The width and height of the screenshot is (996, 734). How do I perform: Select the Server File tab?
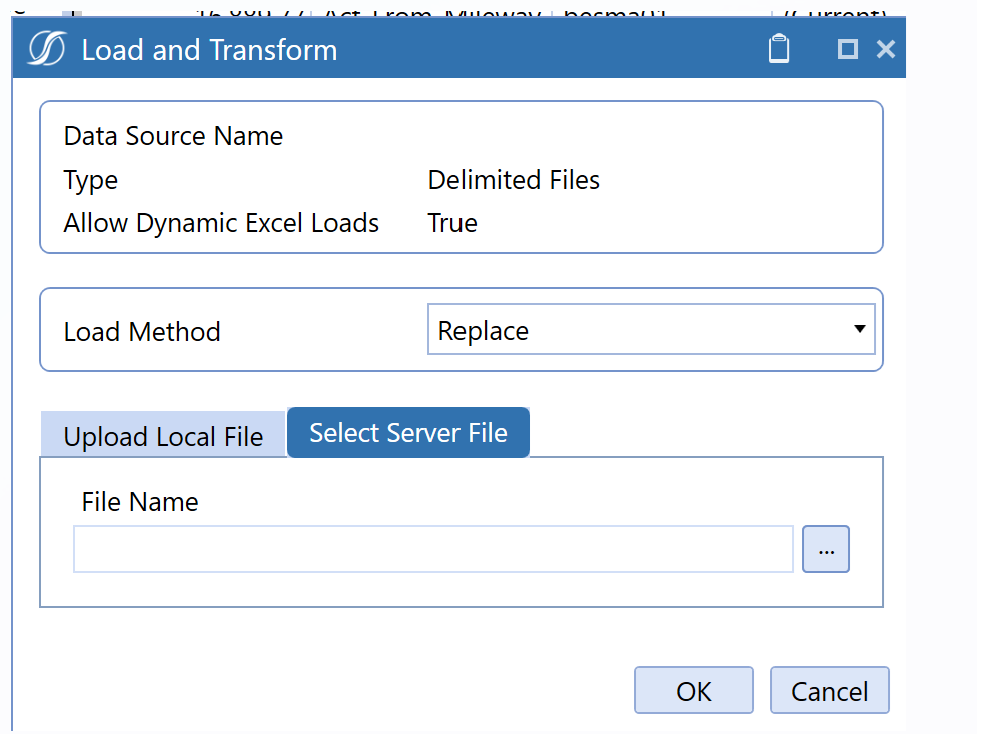[x=408, y=432]
